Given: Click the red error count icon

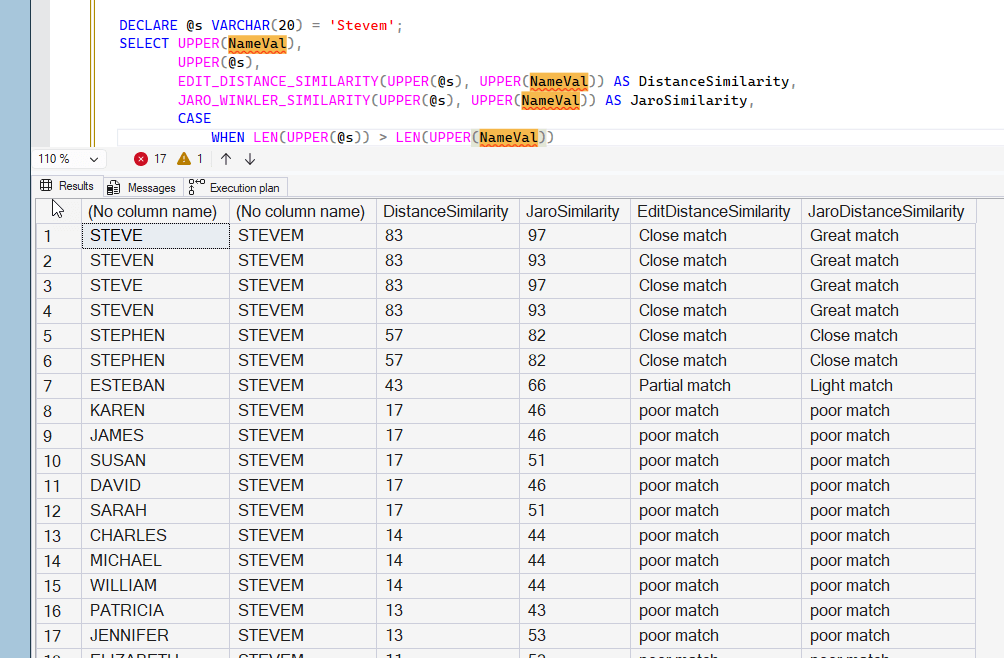Looking at the screenshot, I should [141, 158].
